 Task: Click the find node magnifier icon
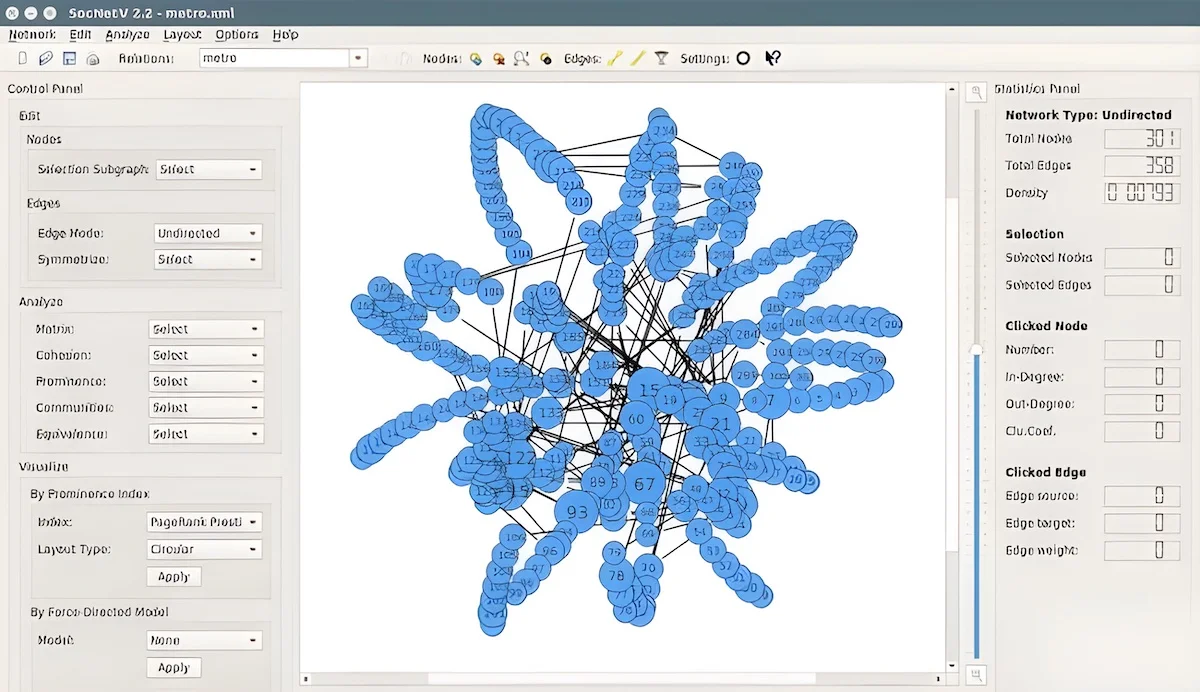[x=521, y=58]
